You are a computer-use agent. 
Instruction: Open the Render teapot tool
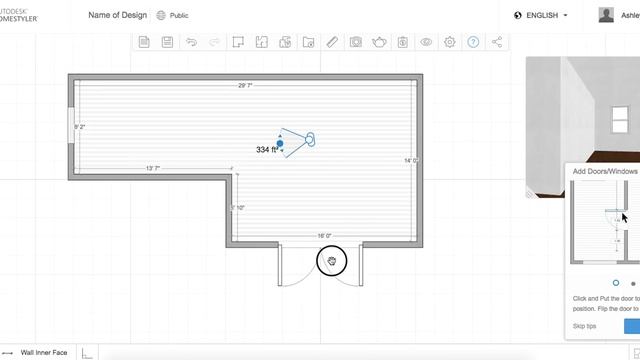click(x=379, y=42)
